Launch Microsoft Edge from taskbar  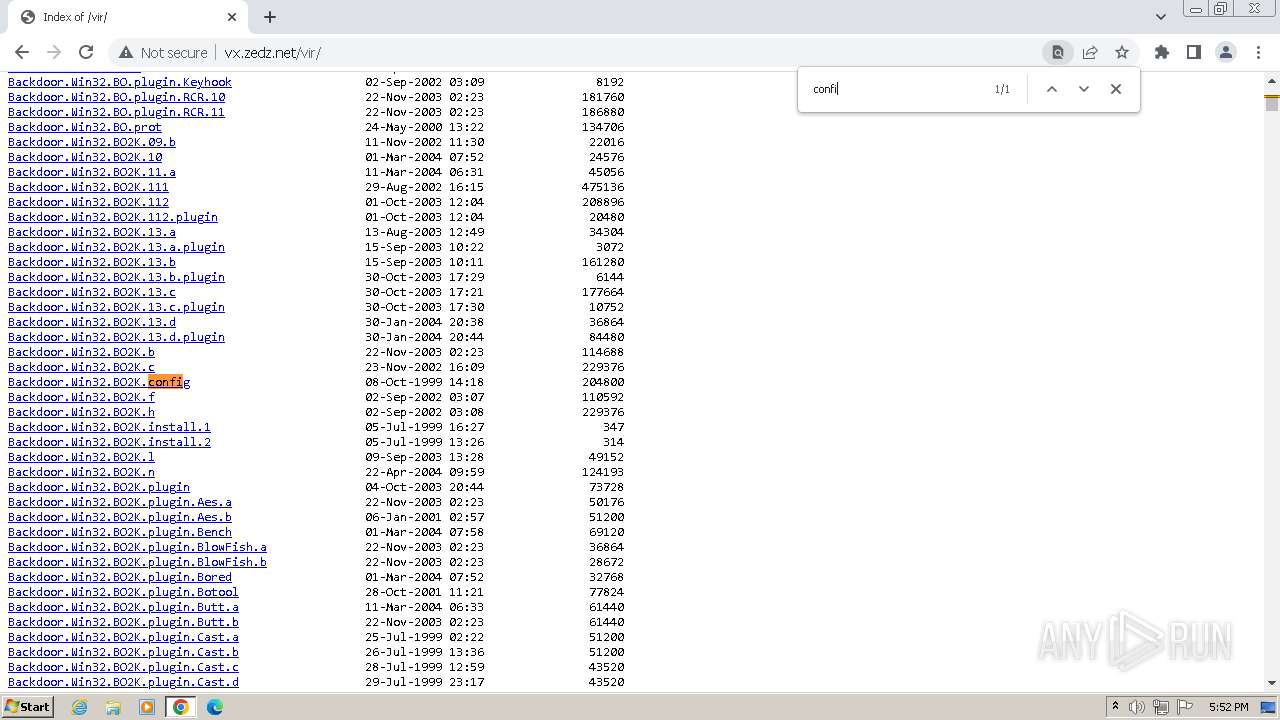[x=215, y=707]
